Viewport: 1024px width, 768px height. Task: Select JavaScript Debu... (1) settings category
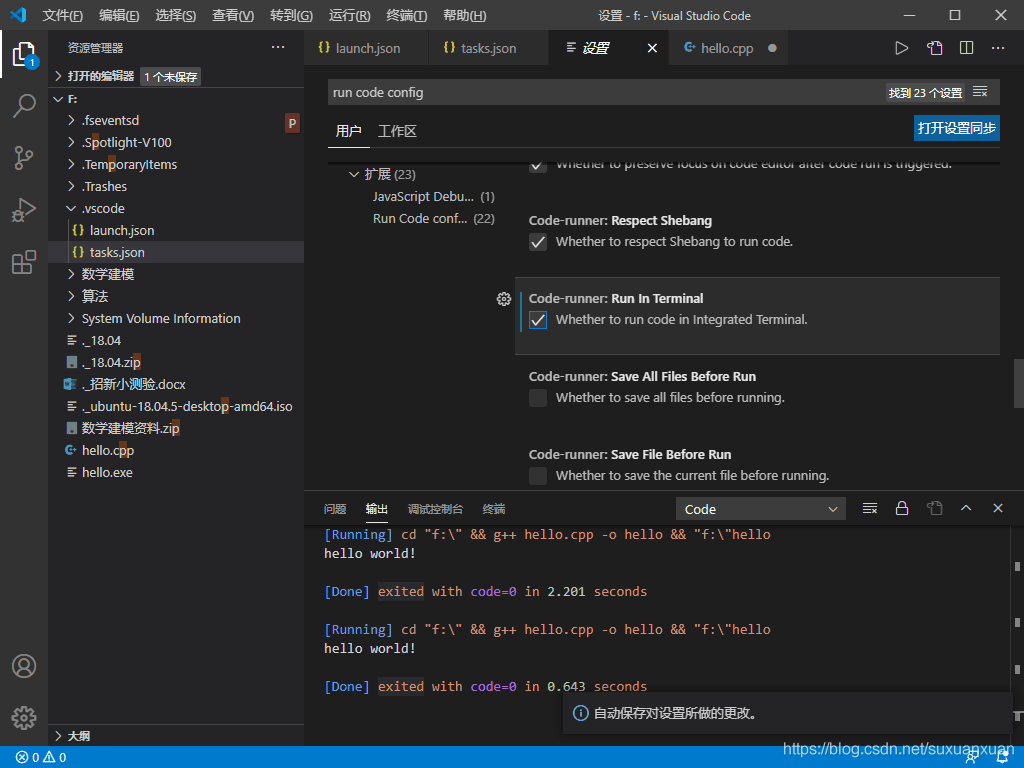(x=434, y=197)
